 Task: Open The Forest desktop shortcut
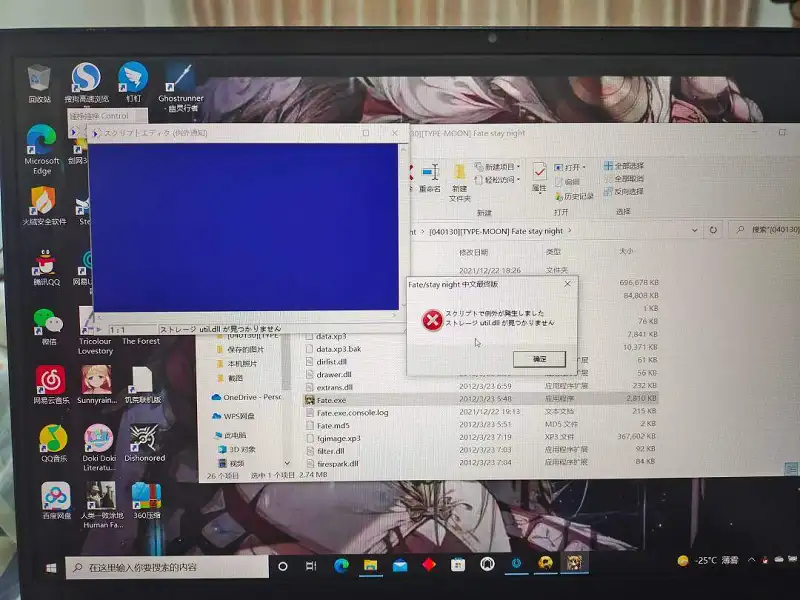pos(141,341)
